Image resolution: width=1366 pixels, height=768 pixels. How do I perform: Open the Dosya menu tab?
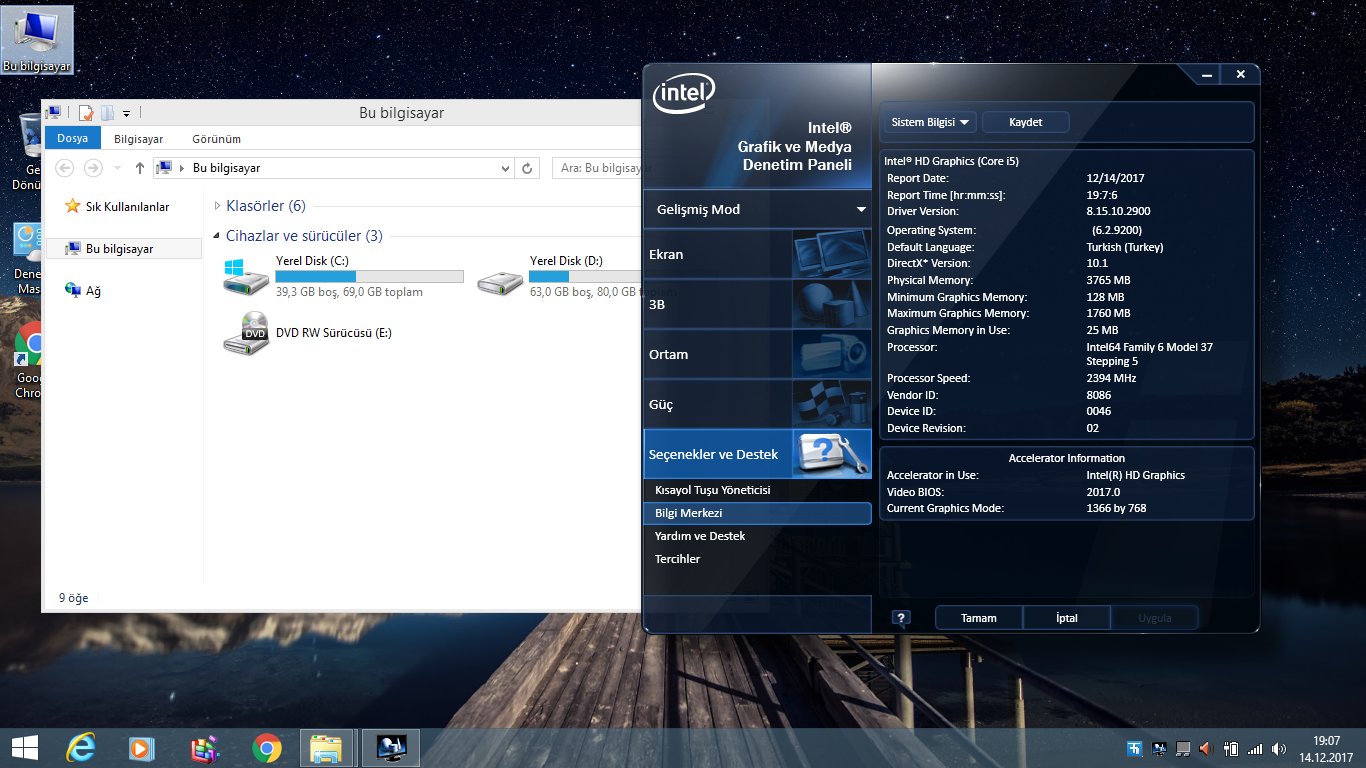[x=72, y=139]
